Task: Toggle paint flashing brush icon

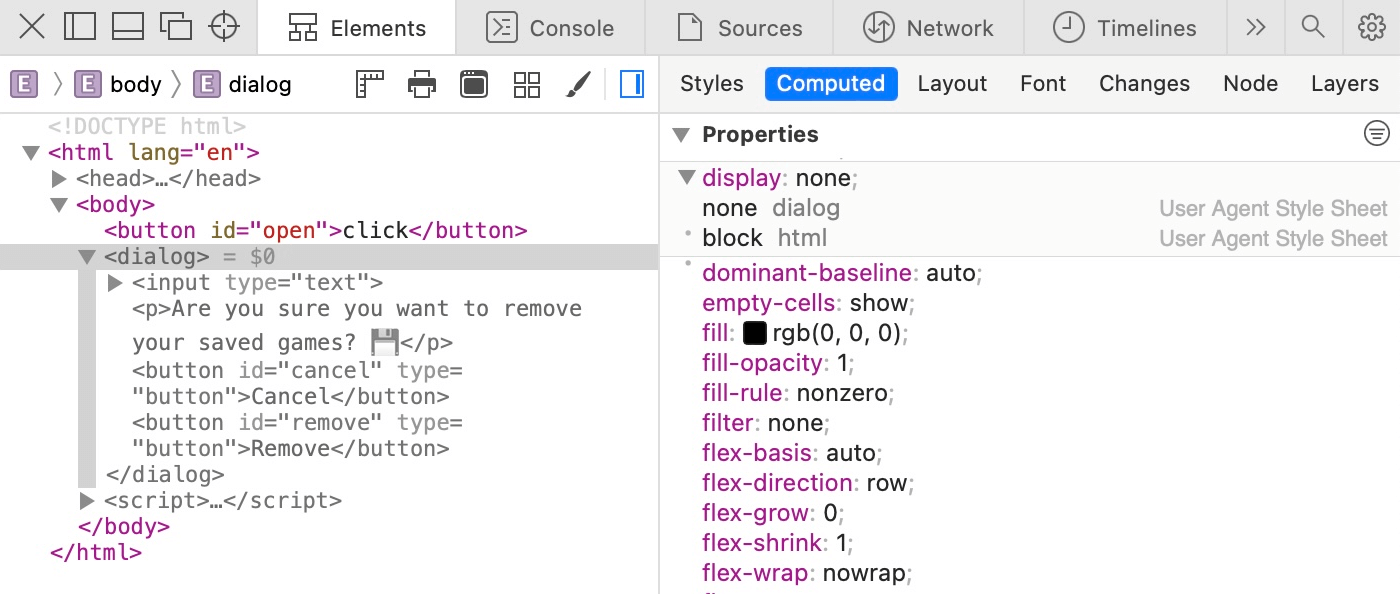Action: tap(578, 84)
